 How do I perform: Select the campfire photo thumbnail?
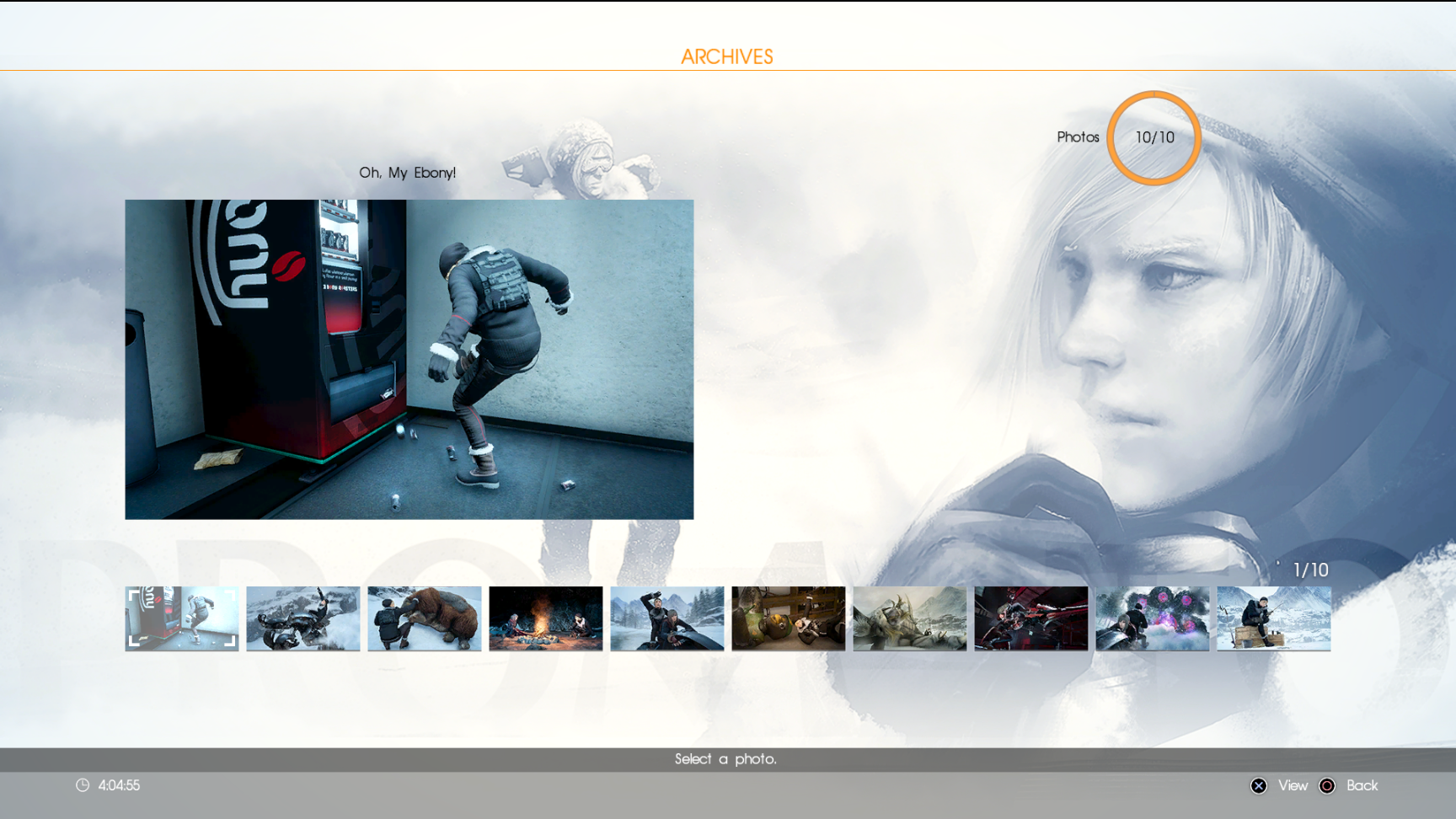tap(546, 618)
